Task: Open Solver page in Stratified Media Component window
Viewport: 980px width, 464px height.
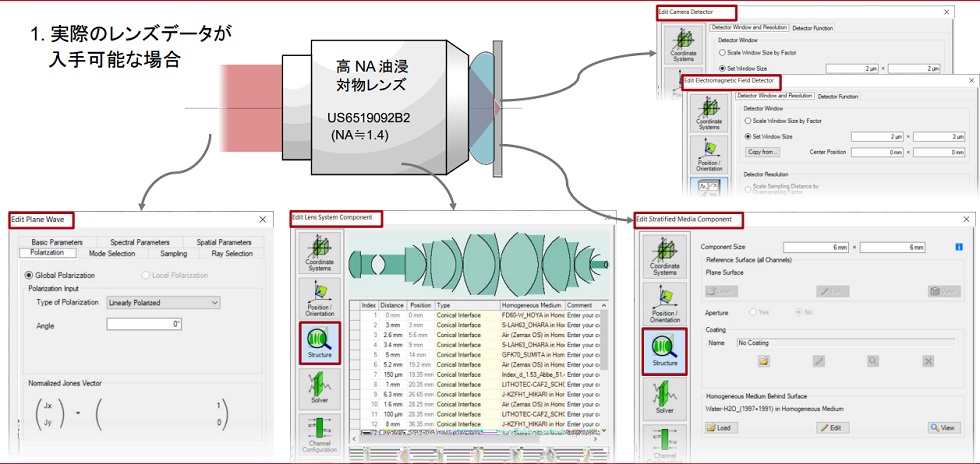Action: (x=664, y=397)
